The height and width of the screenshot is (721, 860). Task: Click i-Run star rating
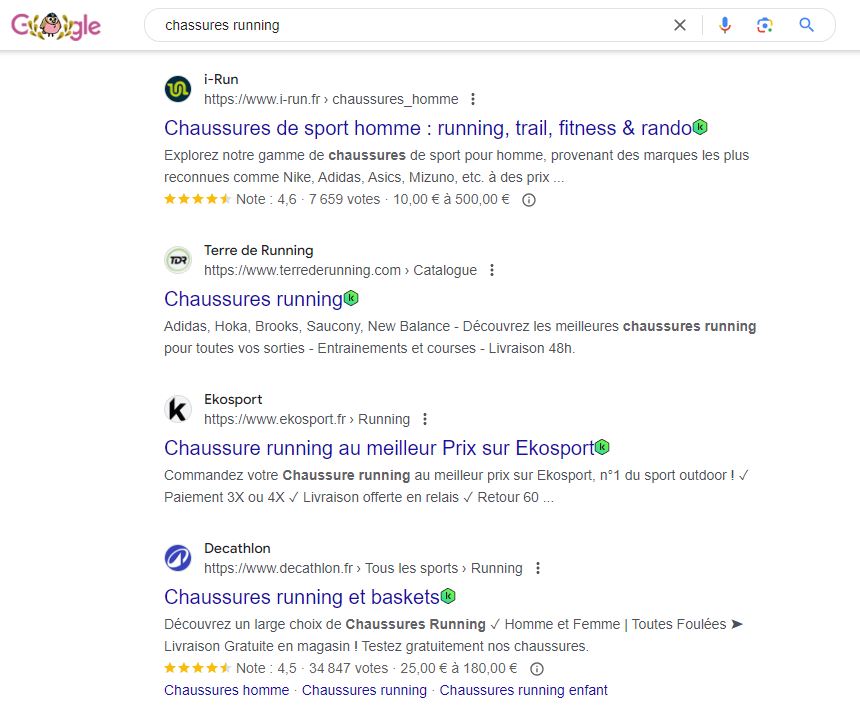click(x=197, y=199)
